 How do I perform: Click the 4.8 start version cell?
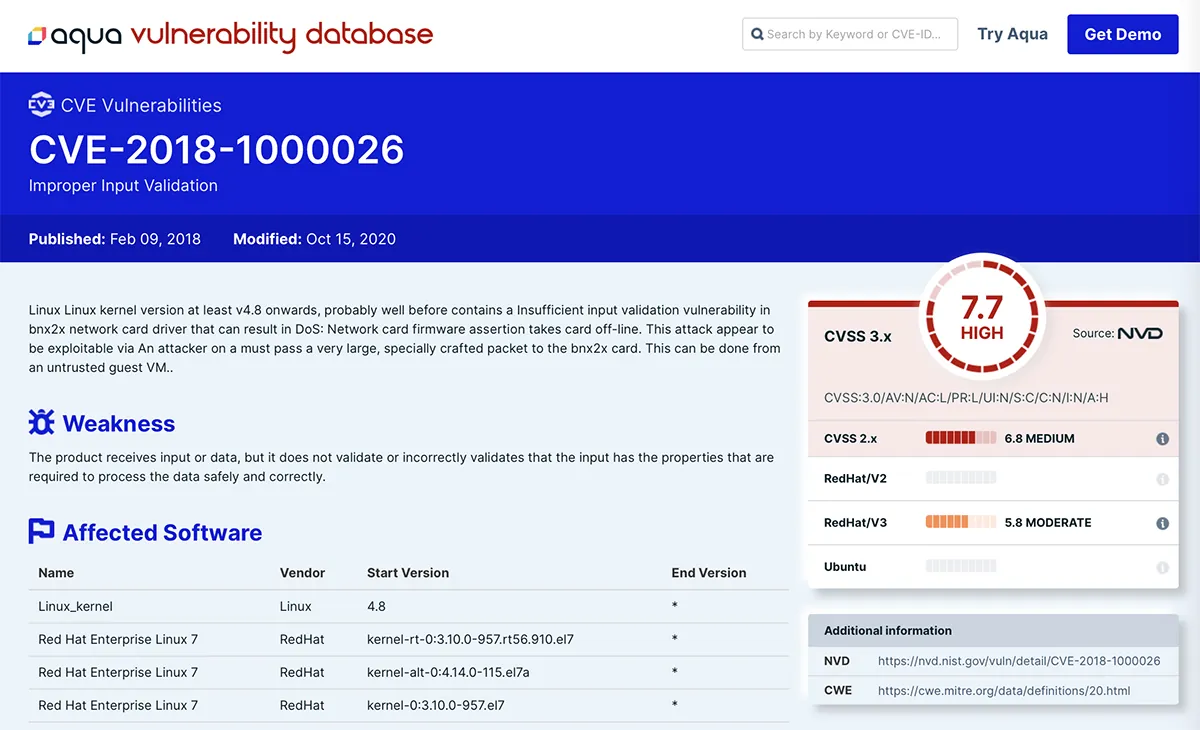point(376,606)
